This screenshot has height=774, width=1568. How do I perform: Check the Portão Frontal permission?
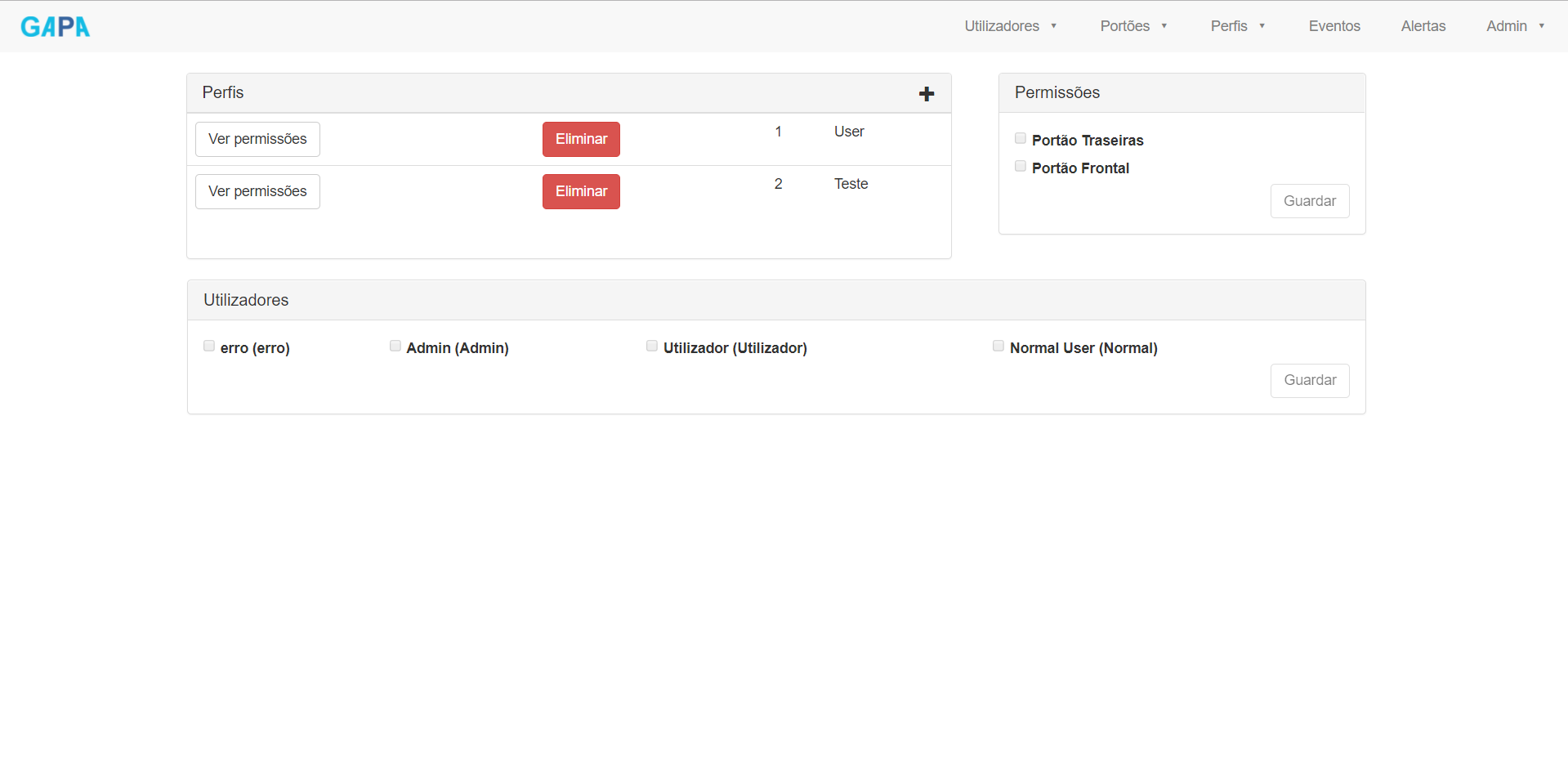[x=1021, y=166]
